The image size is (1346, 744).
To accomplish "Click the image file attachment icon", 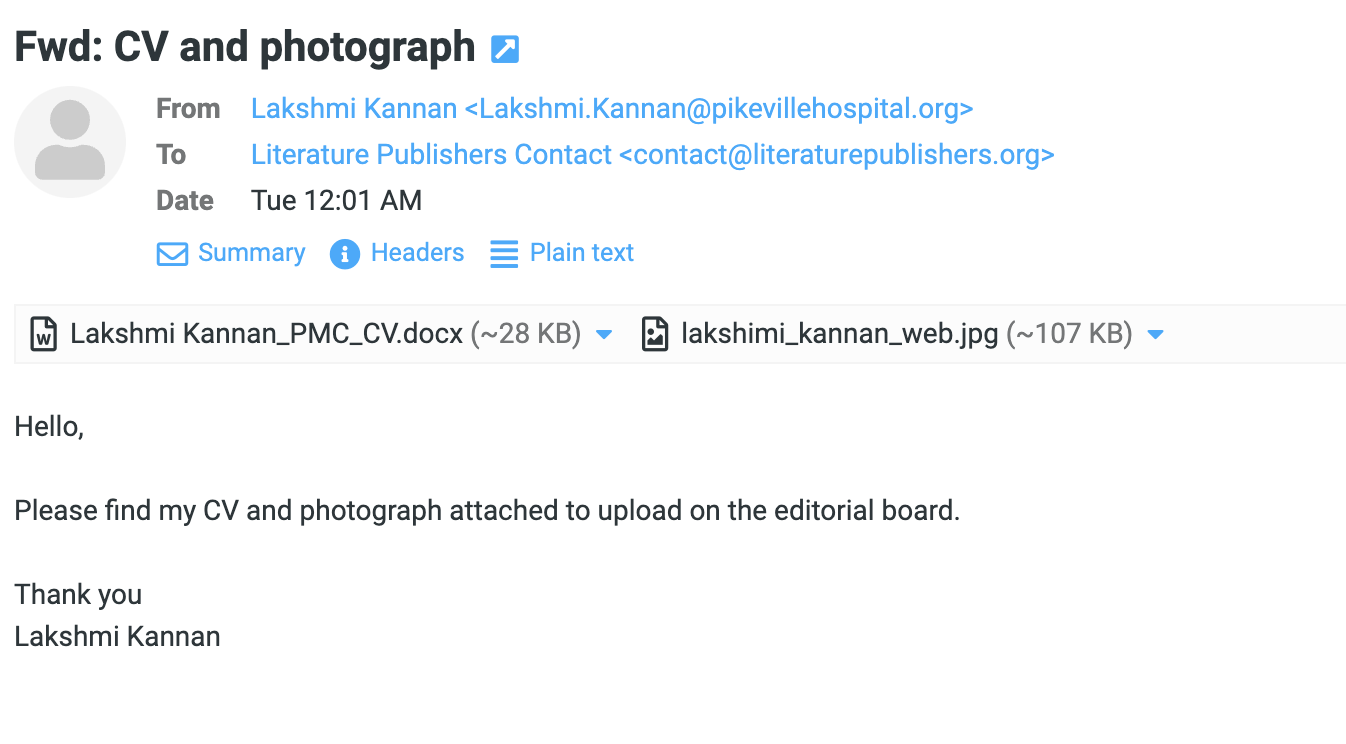I will (654, 334).
